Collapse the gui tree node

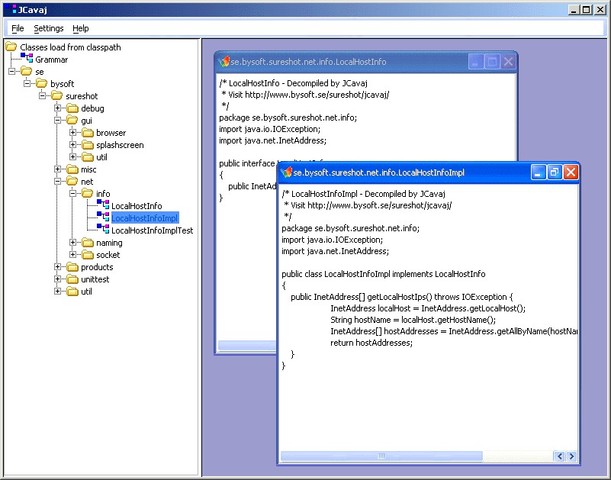[x=58, y=120]
